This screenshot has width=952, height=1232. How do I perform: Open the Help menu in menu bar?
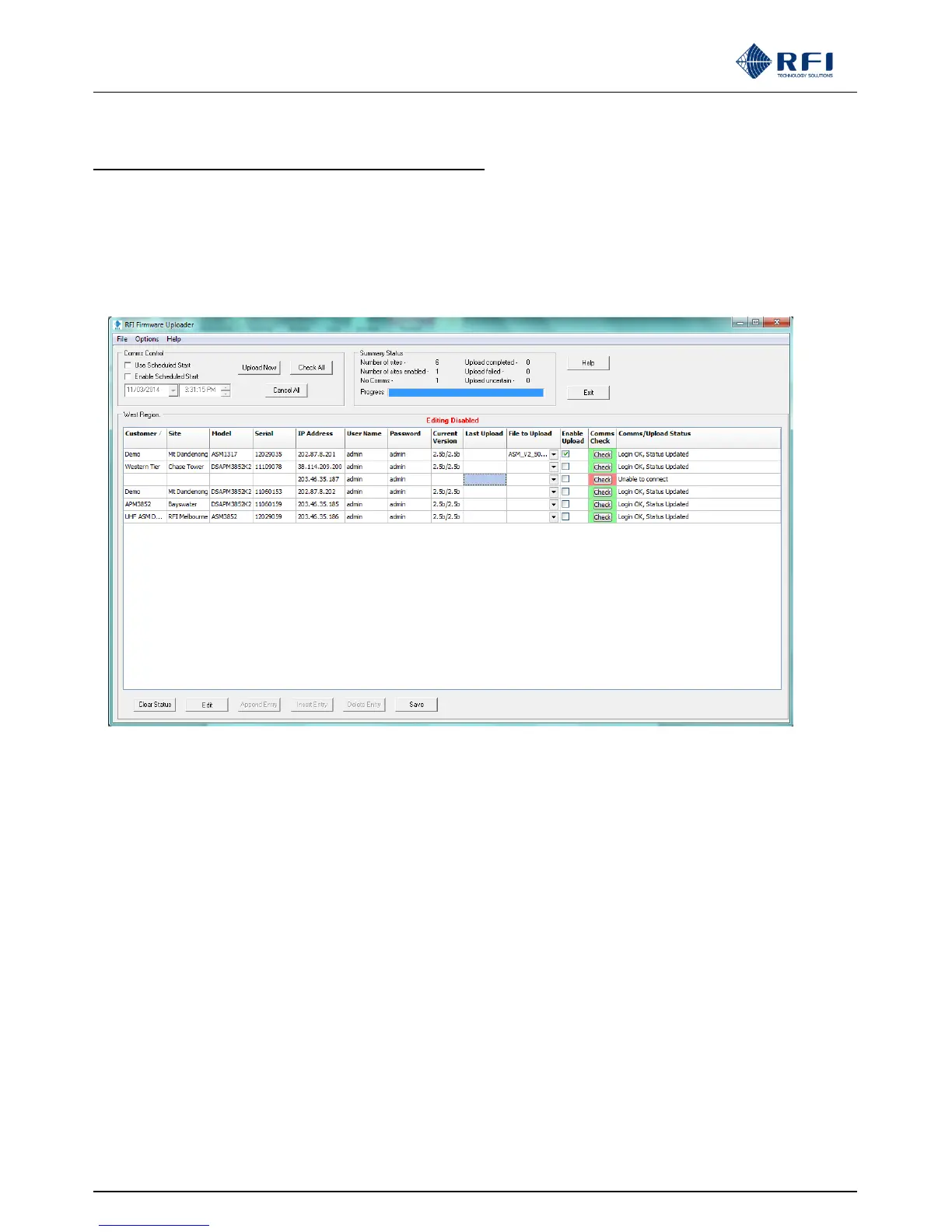click(x=173, y=339)
